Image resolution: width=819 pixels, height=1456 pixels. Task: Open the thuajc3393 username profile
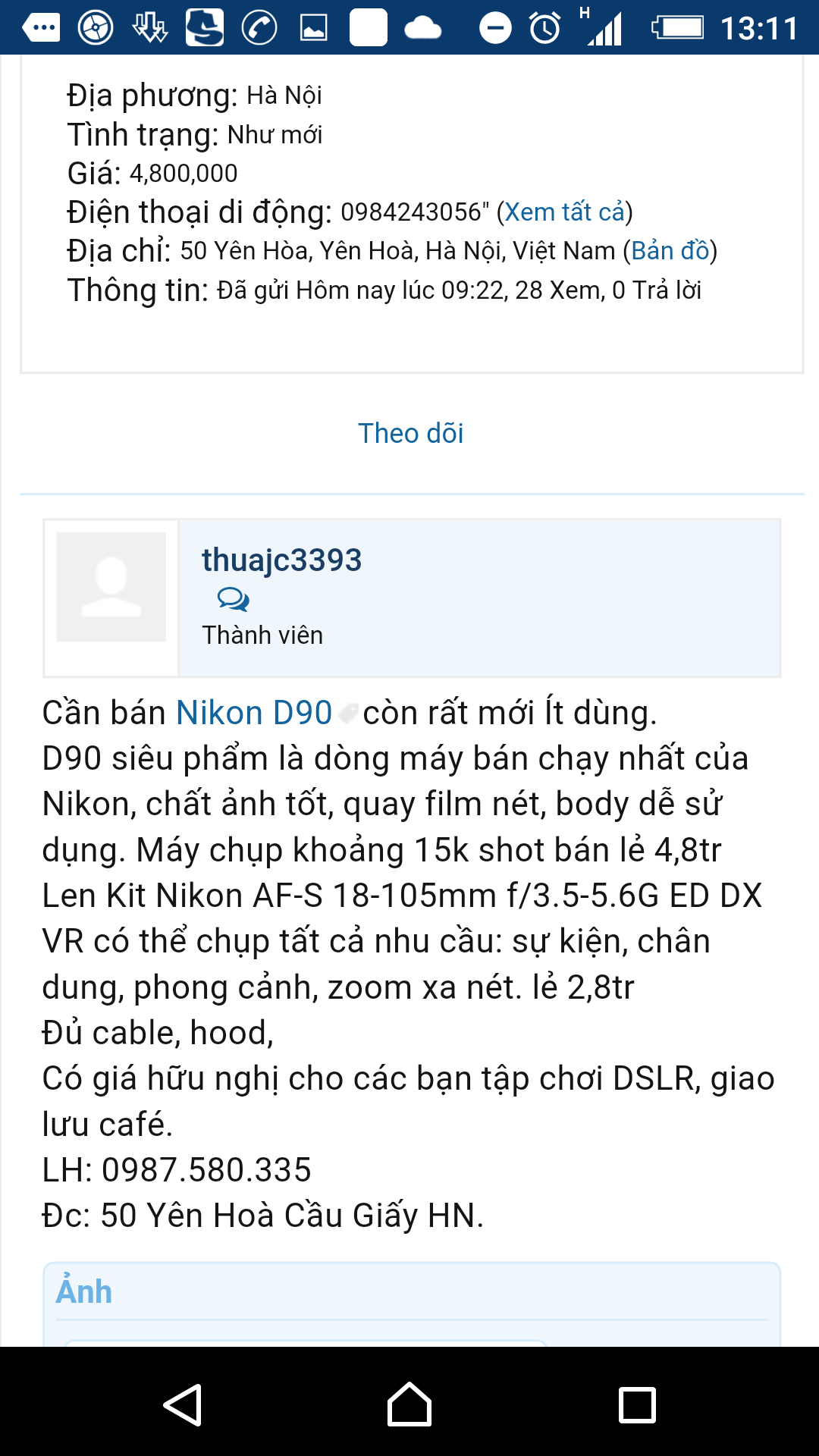pos(281,560)
